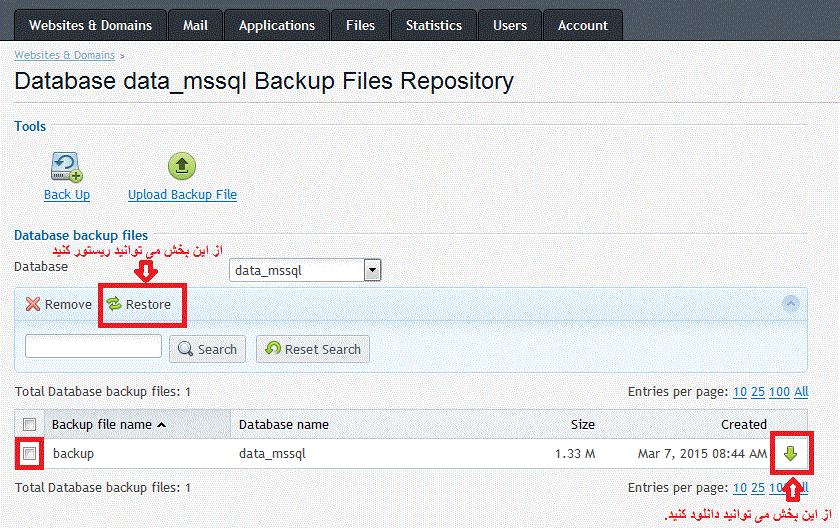
Task: Click the Reset Search button
Action: tap(313, 349)
